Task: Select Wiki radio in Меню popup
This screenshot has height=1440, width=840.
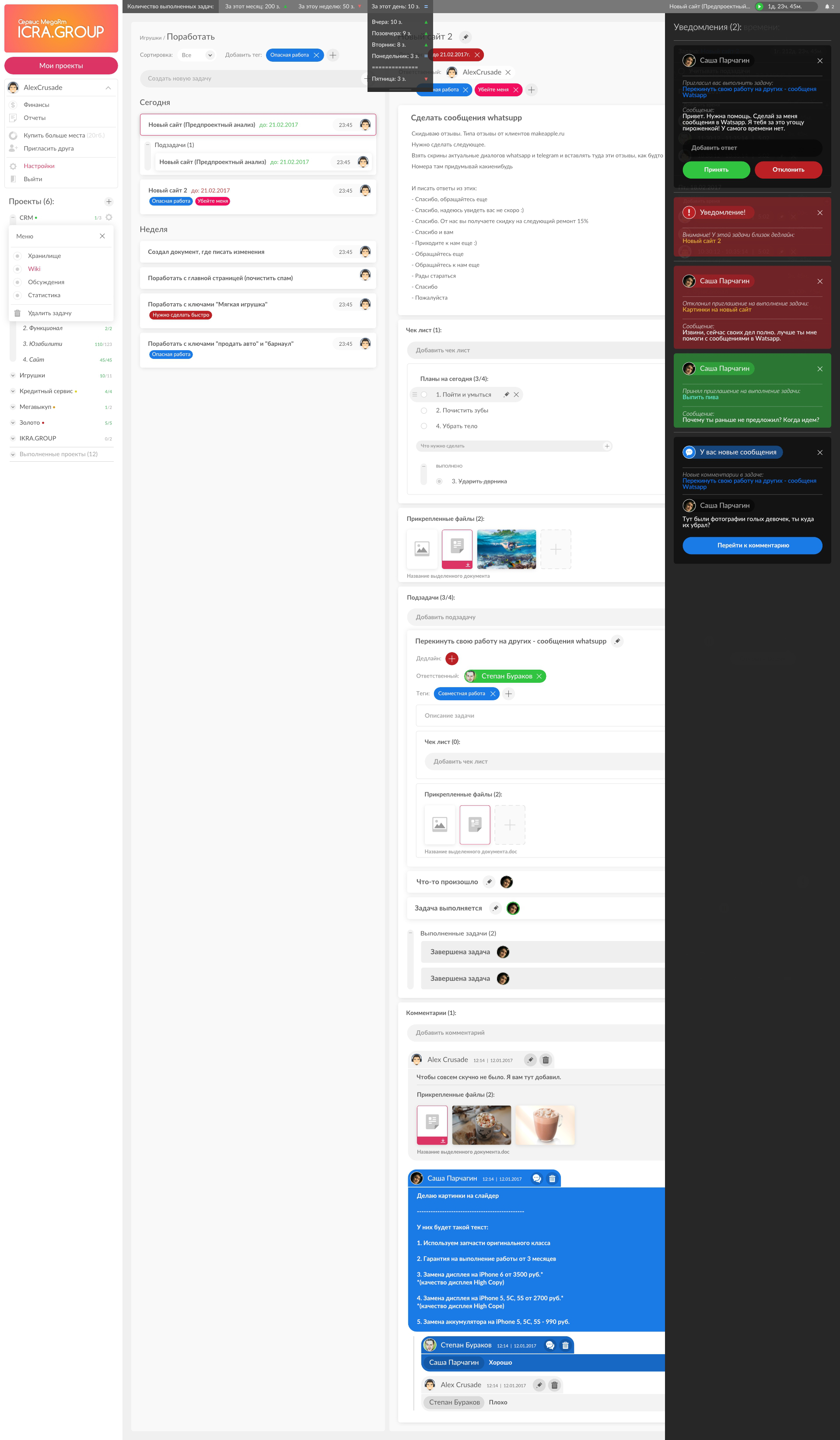Action: (17, 269)
